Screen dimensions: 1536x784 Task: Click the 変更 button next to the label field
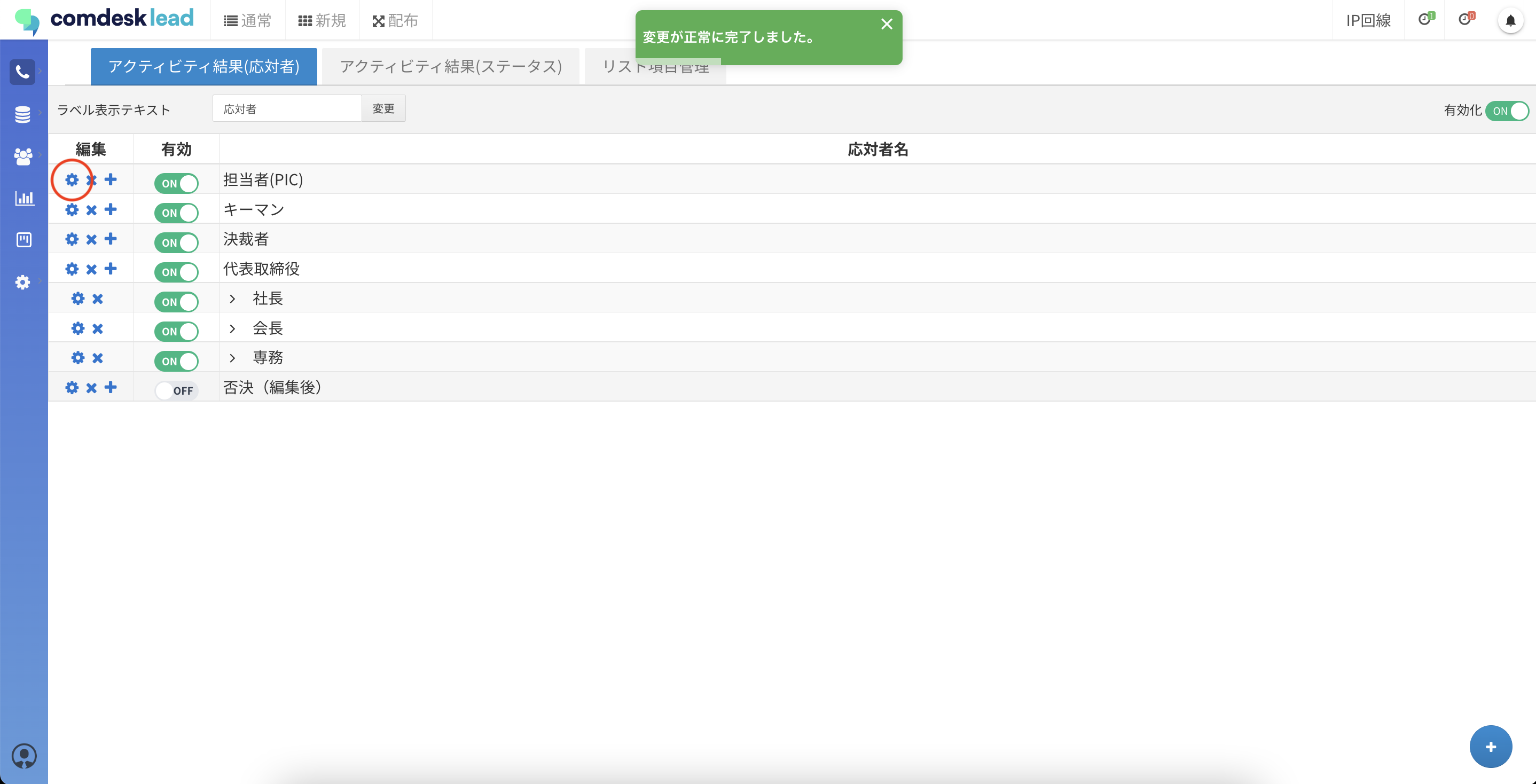383,108
